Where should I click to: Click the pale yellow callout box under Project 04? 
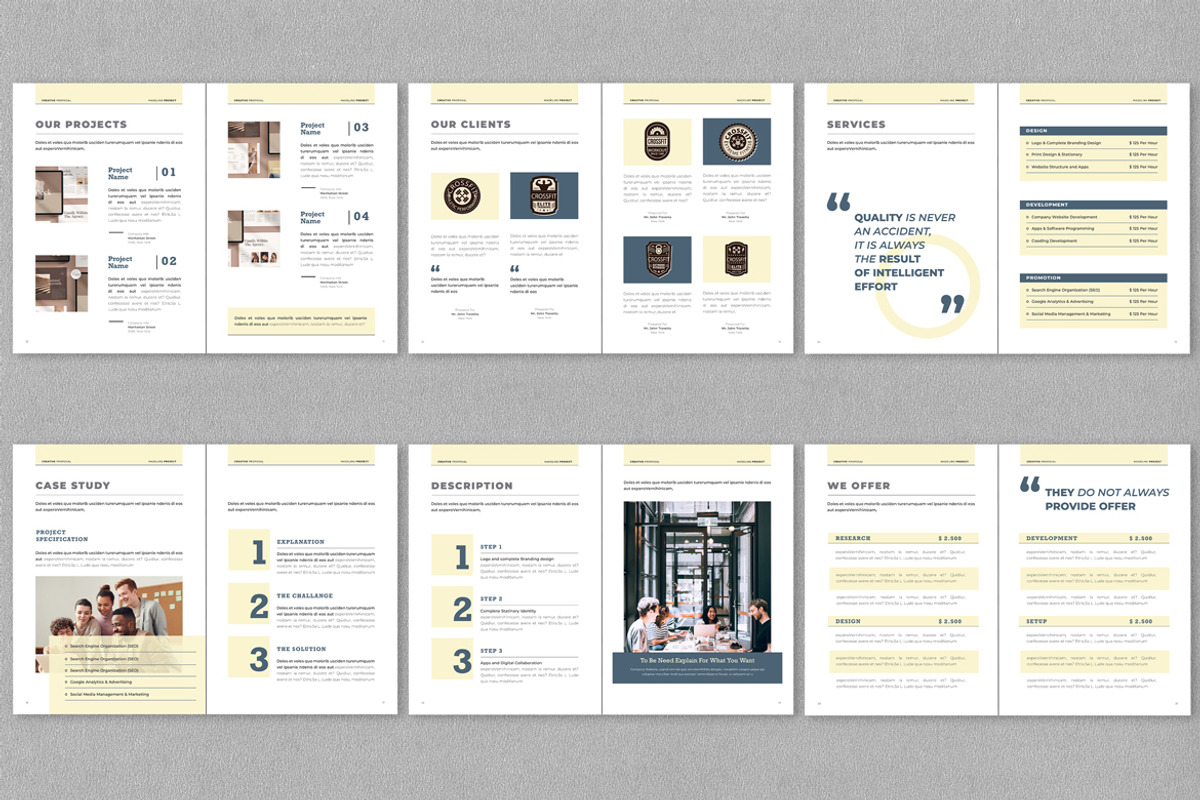click(x=301, y=320)
